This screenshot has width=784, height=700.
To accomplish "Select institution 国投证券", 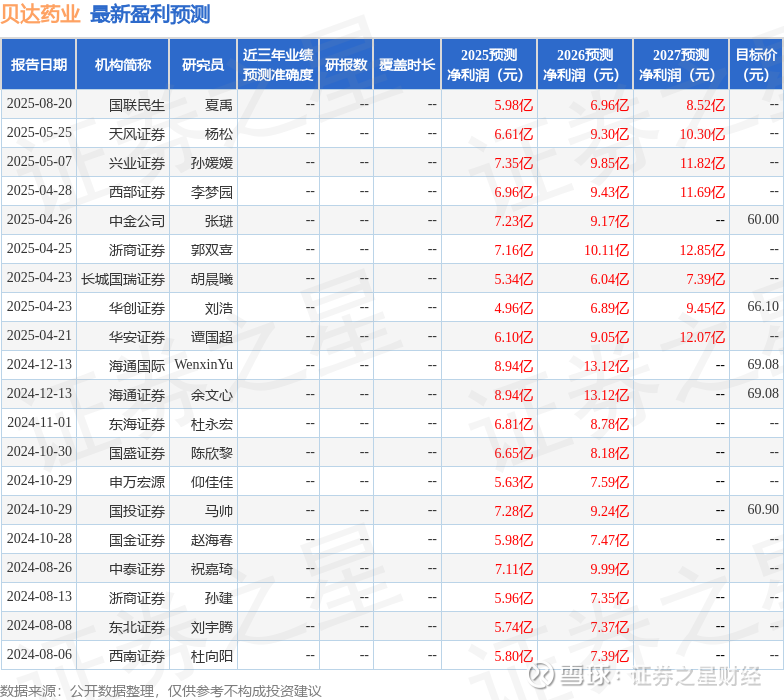I will 137,511.
